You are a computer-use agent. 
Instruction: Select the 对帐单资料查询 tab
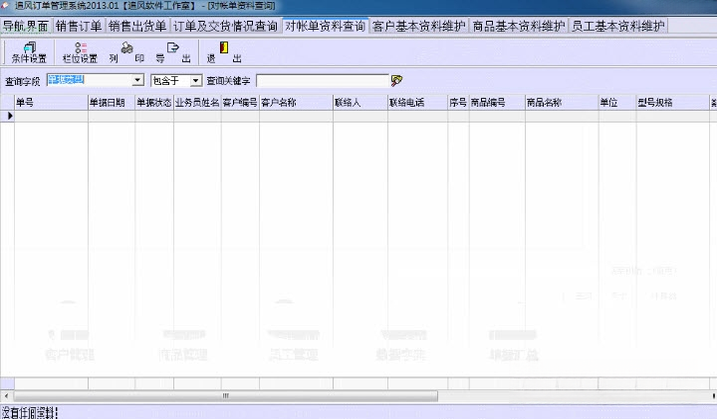pyautogui.click(x=325, y=26)
